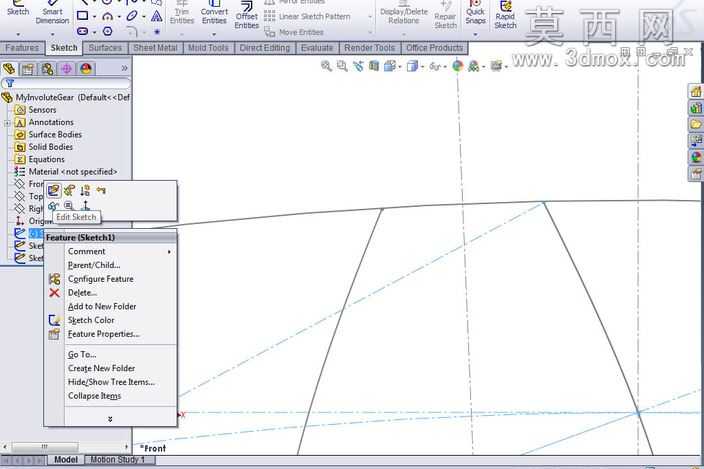This screenshot has width=704, height=469.
Task: Click Zoom to Area in view toolbar
Action: pyautogui.click(x=342, y=66)
